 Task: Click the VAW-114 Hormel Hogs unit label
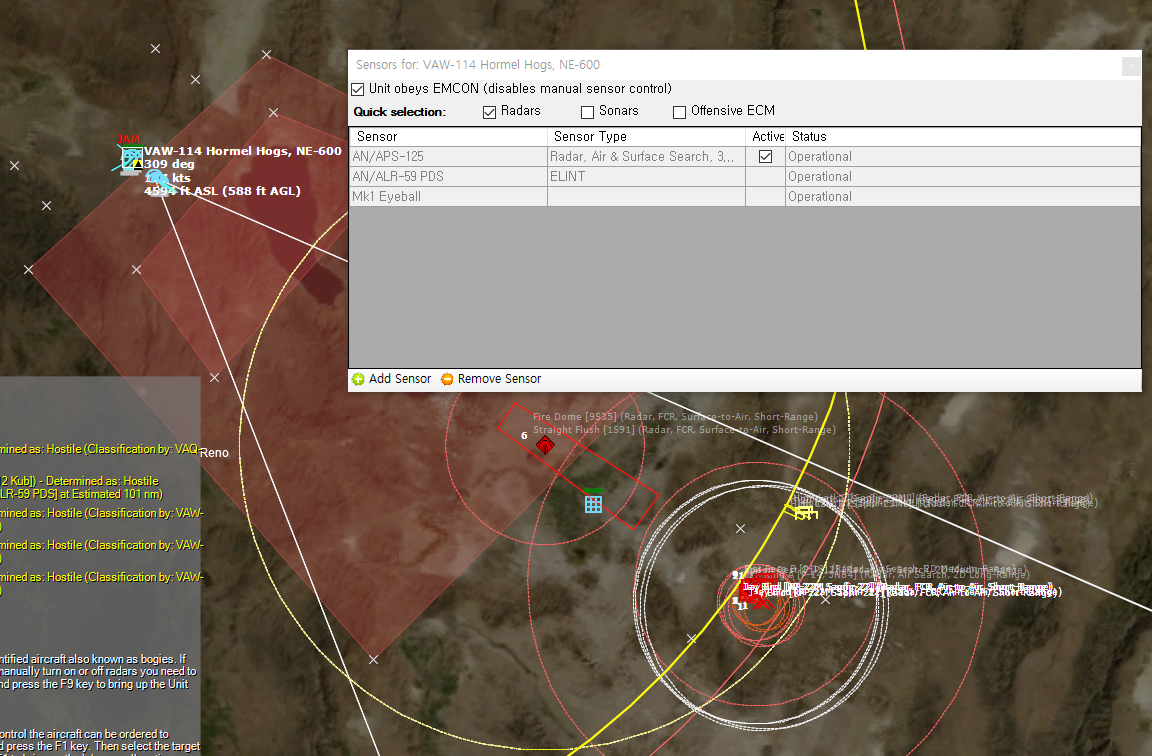242,151
